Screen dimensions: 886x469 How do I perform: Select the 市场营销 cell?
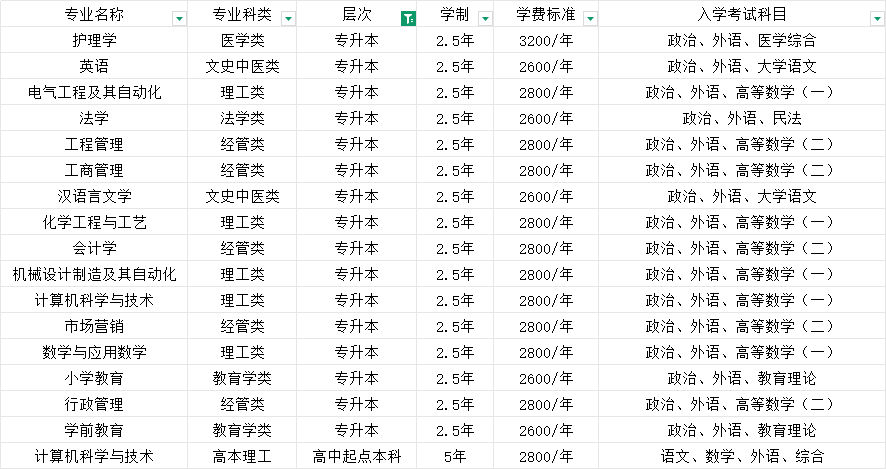point(94,326)
